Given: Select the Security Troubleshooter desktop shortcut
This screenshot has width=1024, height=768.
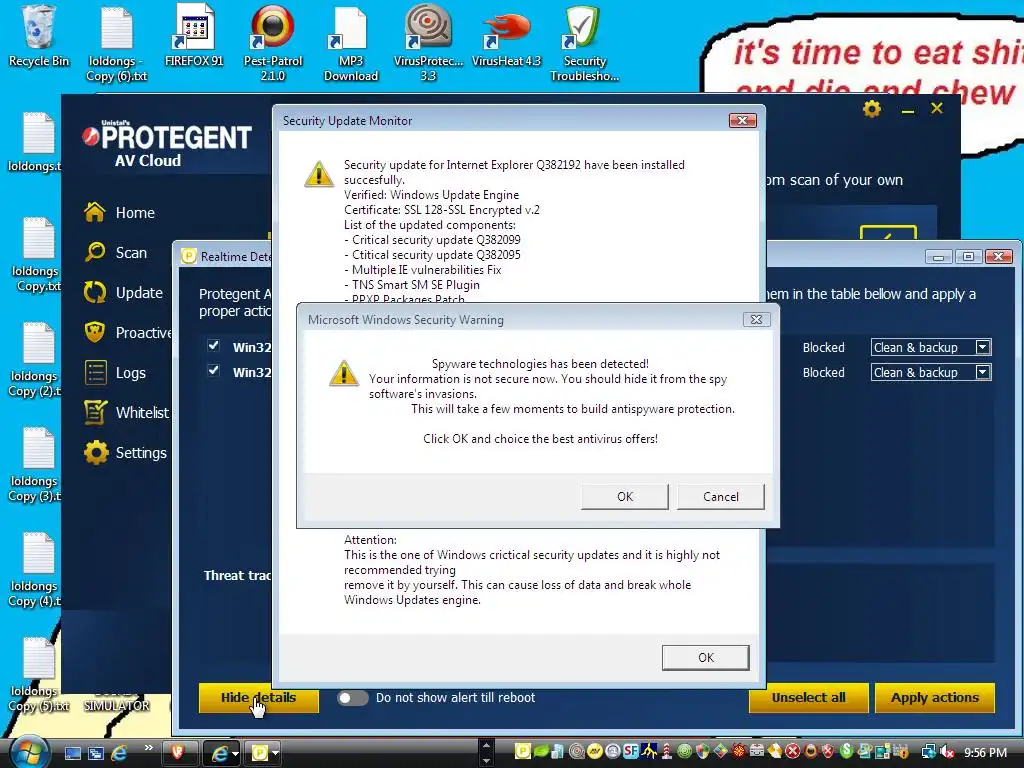Looking at the screenshot, I should (x=584, y=44).
